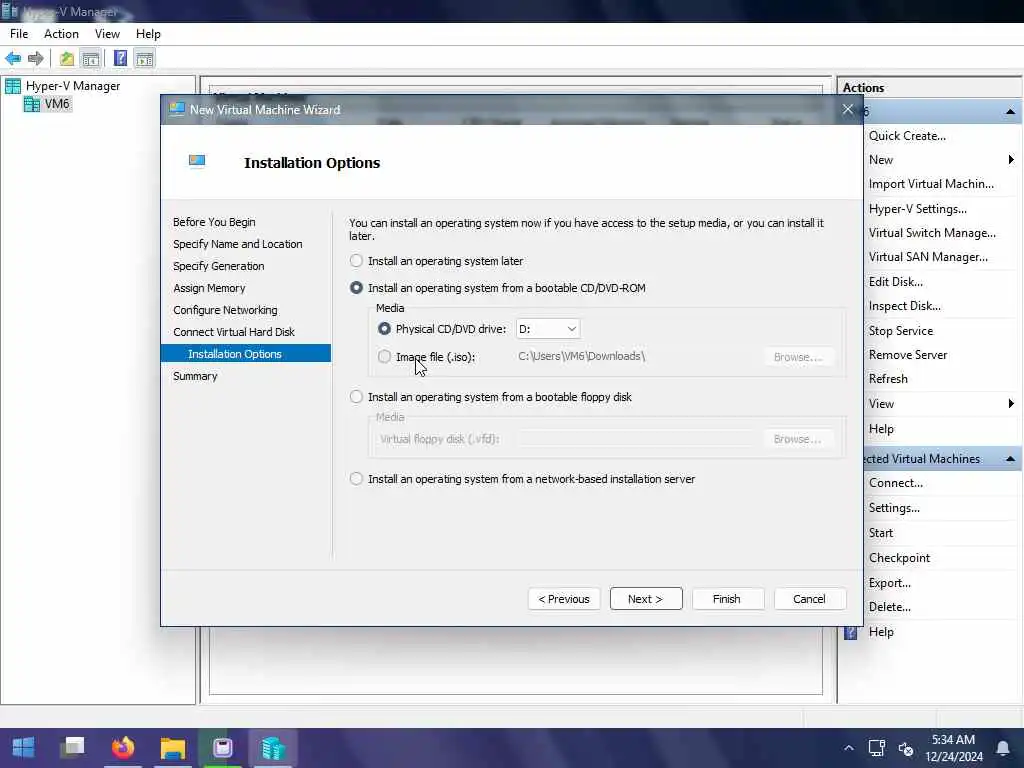Viewport: 1024px width, 768px height.
Task: Click the virtual floppy disk path field
Action: pyautogui.click(x=636, y=440)
